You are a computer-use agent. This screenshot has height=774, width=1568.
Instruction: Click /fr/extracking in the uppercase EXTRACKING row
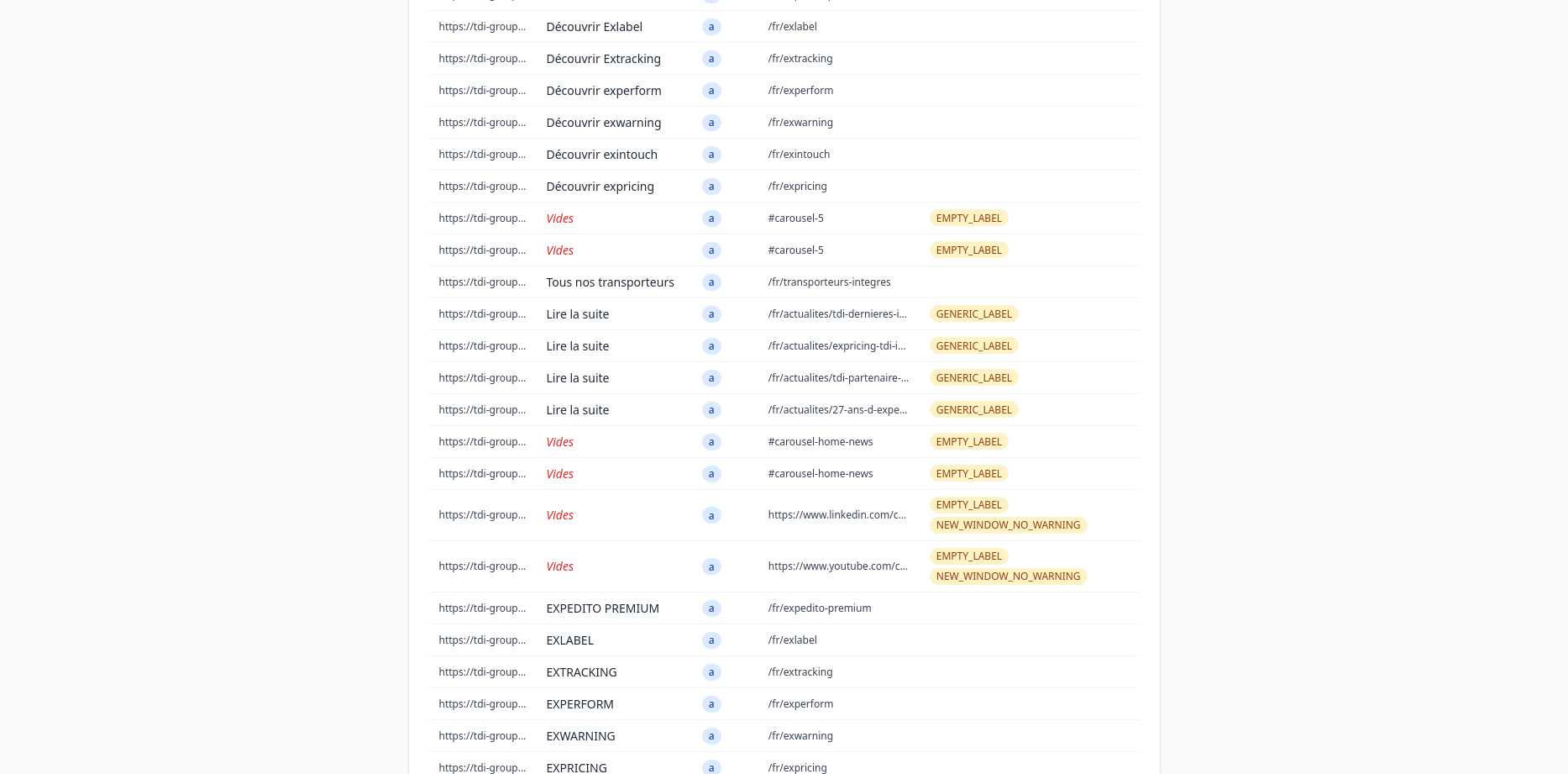(800, 672)
